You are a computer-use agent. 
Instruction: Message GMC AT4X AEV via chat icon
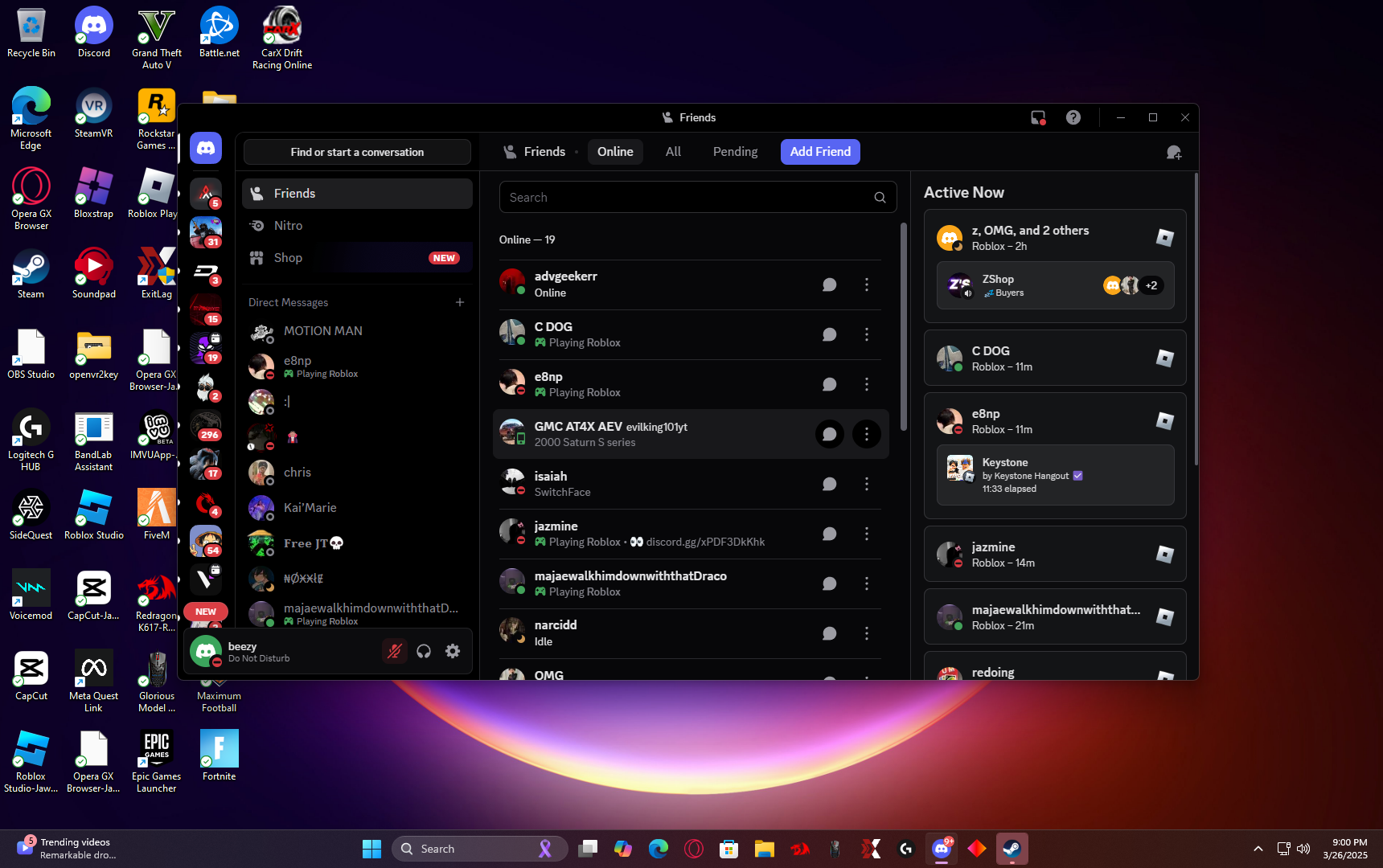pos(830,434)
